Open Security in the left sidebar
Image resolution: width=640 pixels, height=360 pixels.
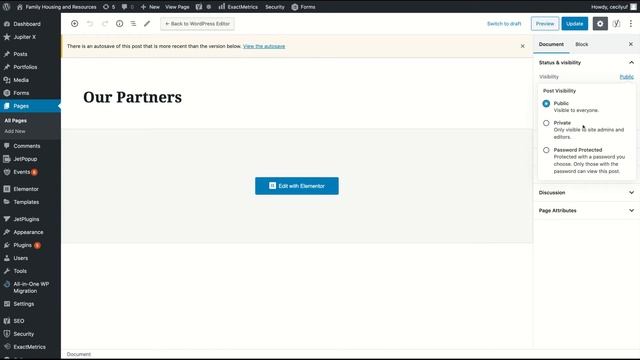click(24, 334)
